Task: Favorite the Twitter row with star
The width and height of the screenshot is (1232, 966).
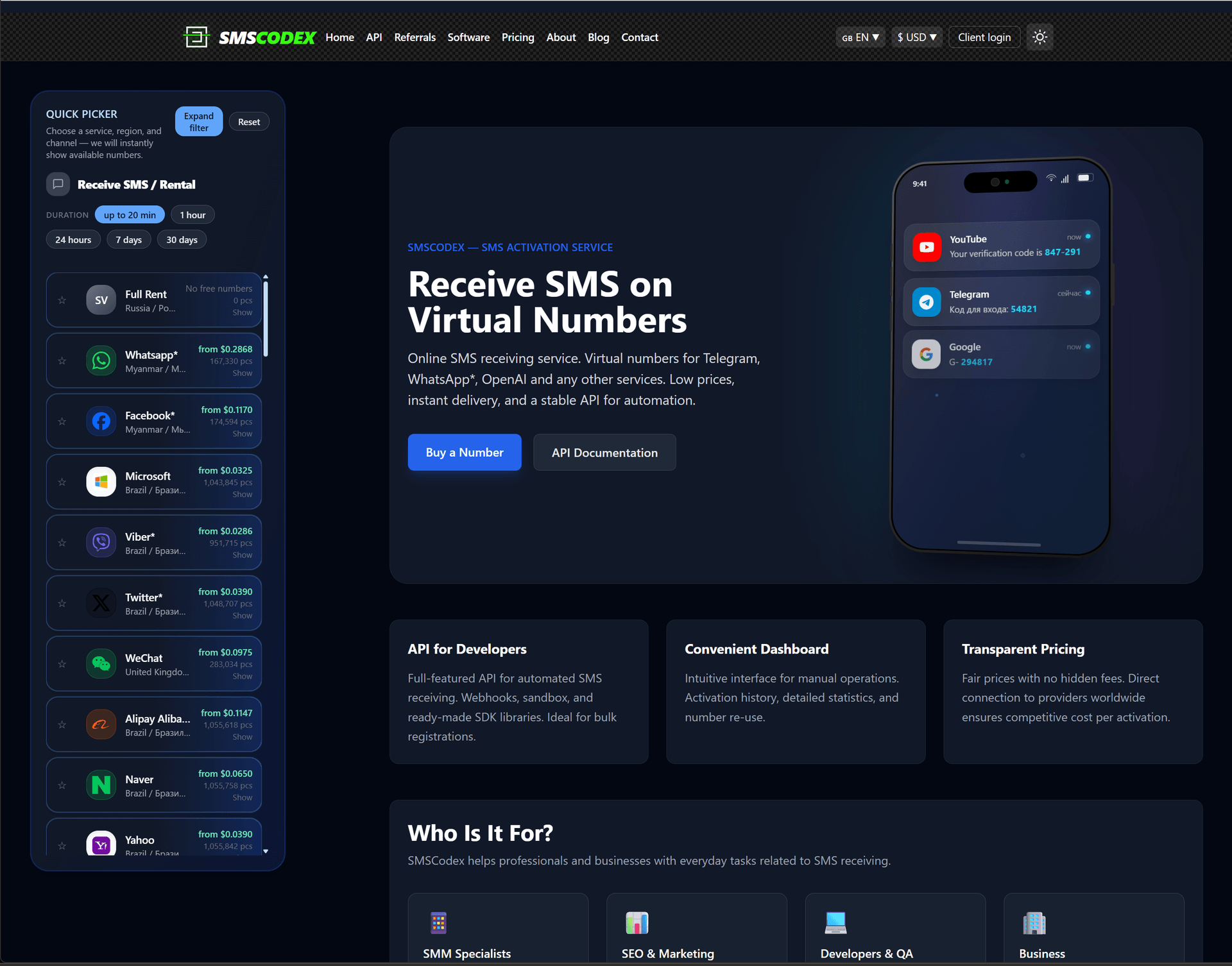Action: coord(62,604)
